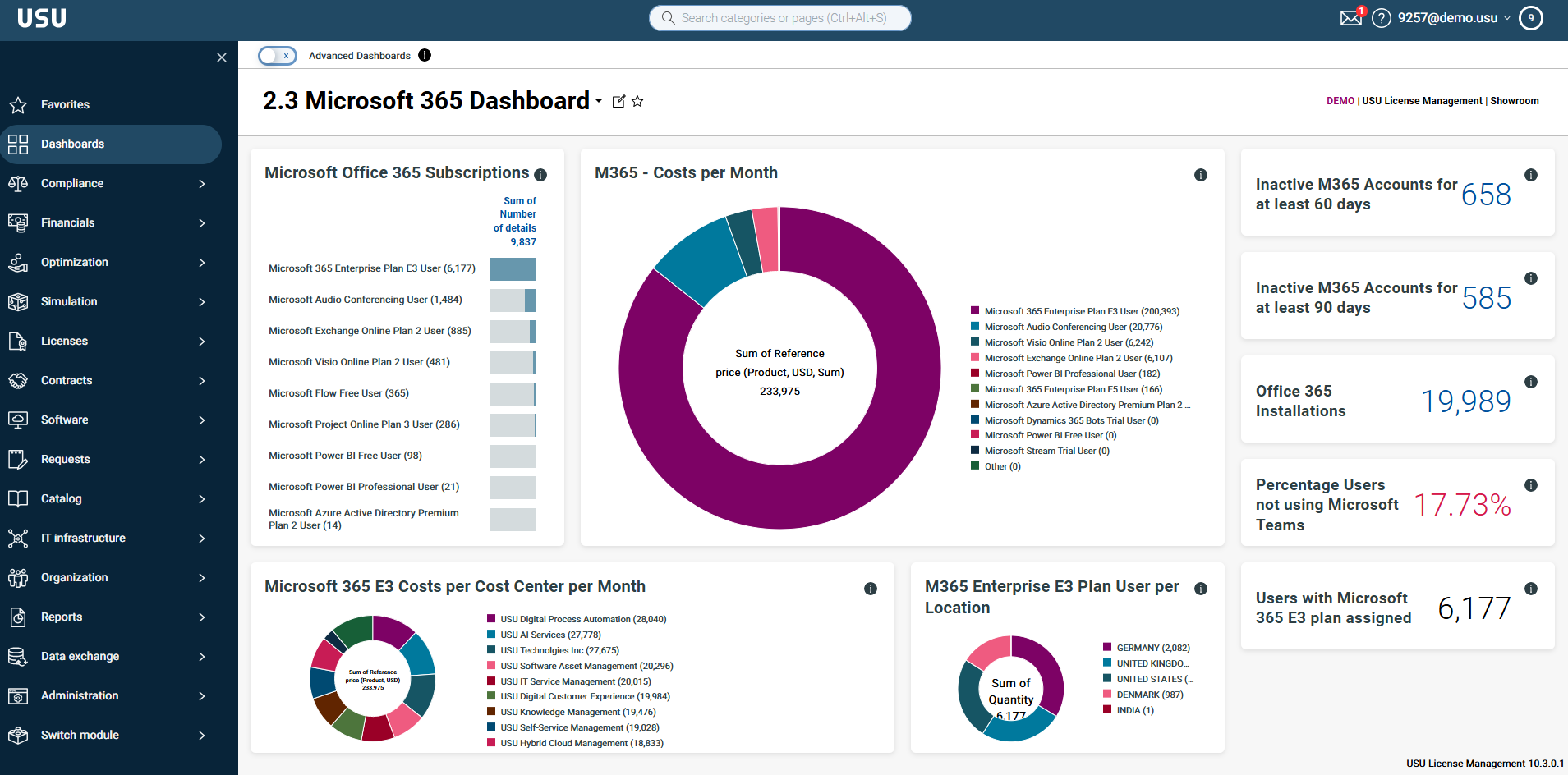1568x775 pixels.
Task: Open the user avatar circle labeled 9
Action: 1531,18
